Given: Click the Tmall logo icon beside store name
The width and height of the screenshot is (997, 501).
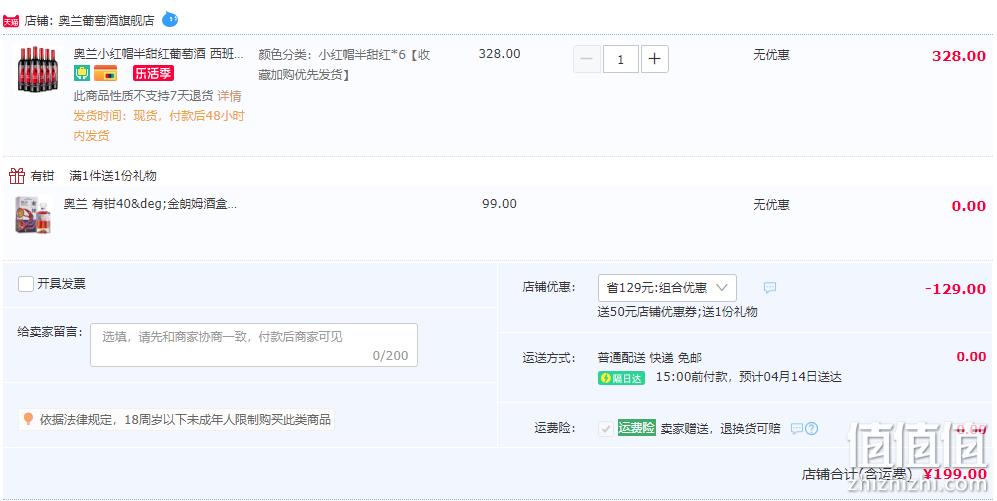Looking at the screenshot, I should click(11, 21).
